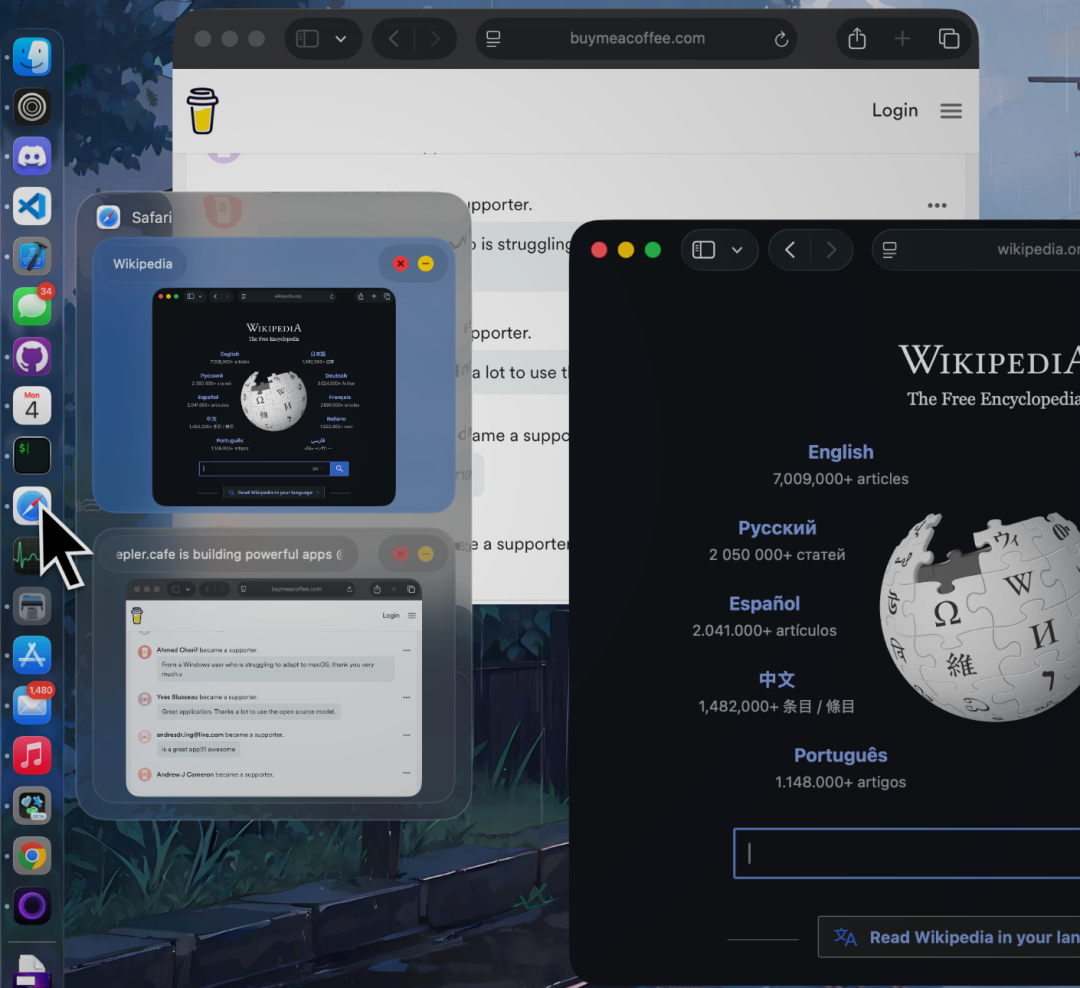
Task: Show tab overview in buymeacoffee window
Action: 949,39
